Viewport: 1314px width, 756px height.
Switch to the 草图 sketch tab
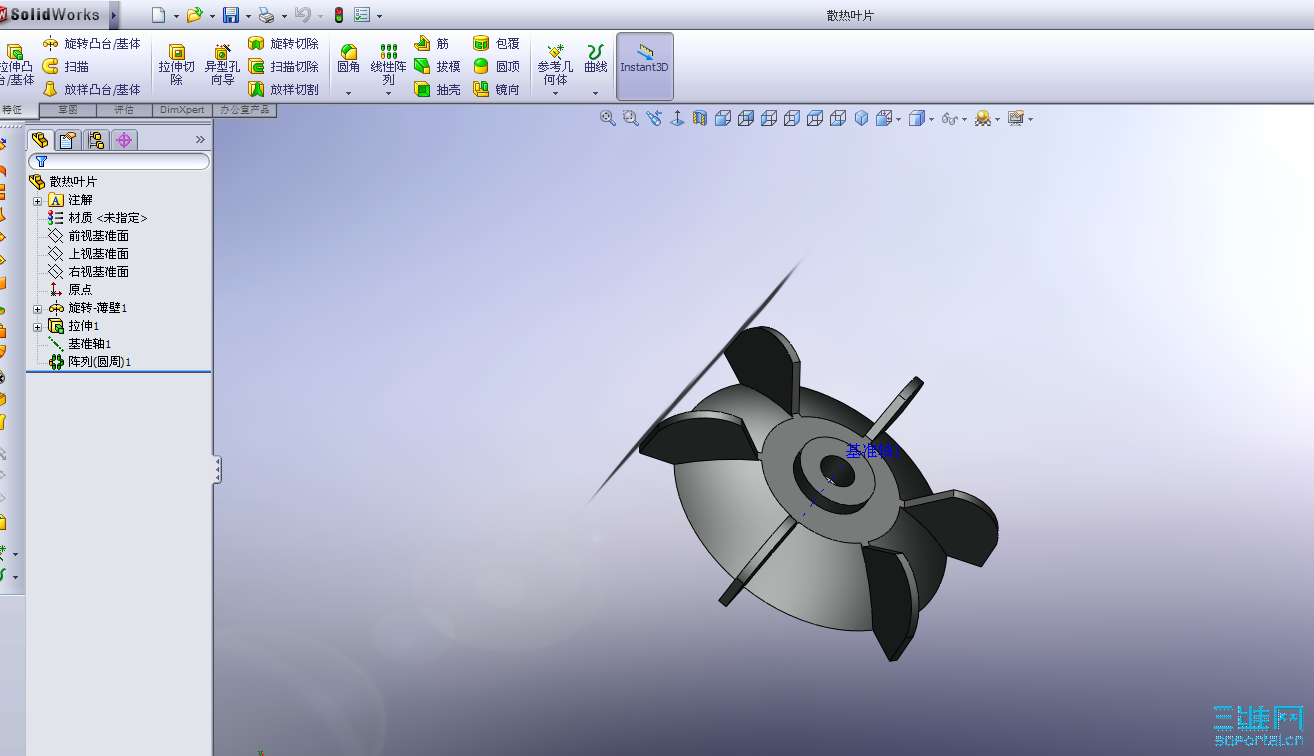point(68,110)
